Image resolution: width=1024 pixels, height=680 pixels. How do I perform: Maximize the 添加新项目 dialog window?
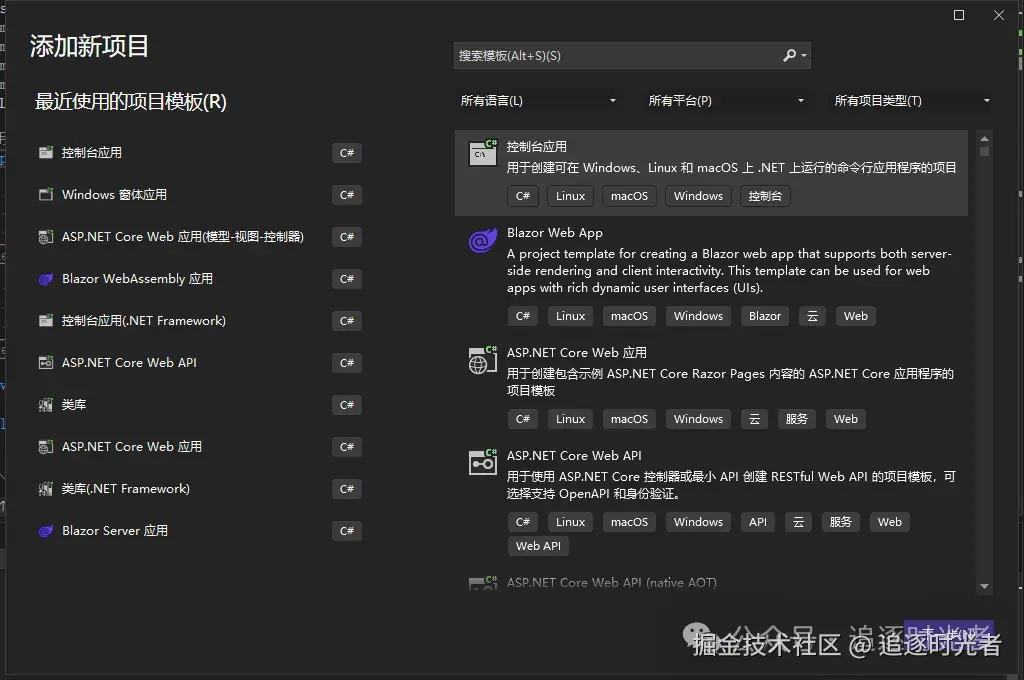(x=959, y=15)
